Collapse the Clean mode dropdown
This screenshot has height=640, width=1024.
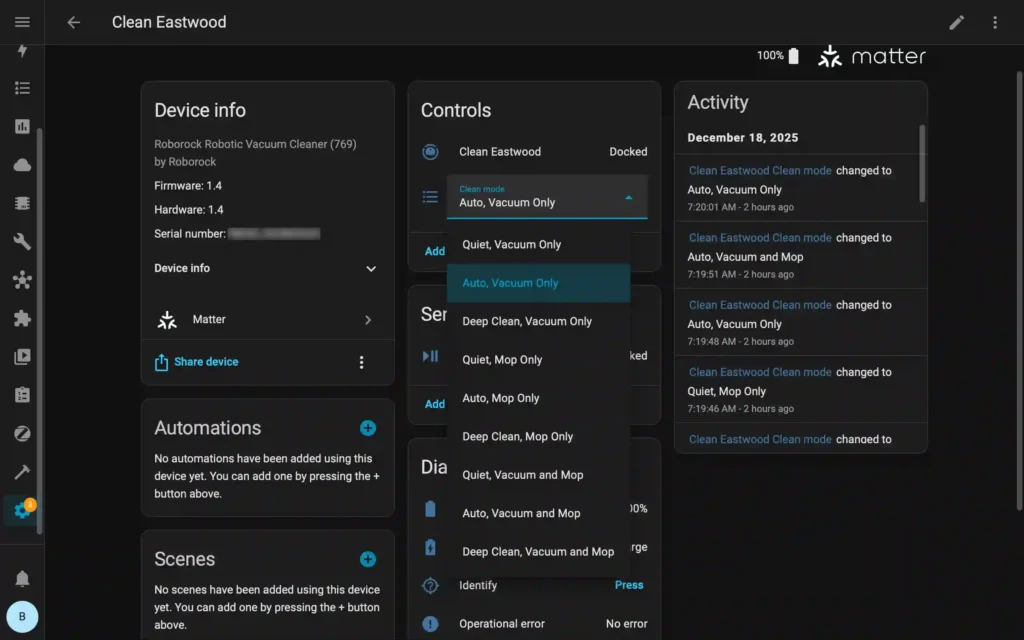pos(628,198)
